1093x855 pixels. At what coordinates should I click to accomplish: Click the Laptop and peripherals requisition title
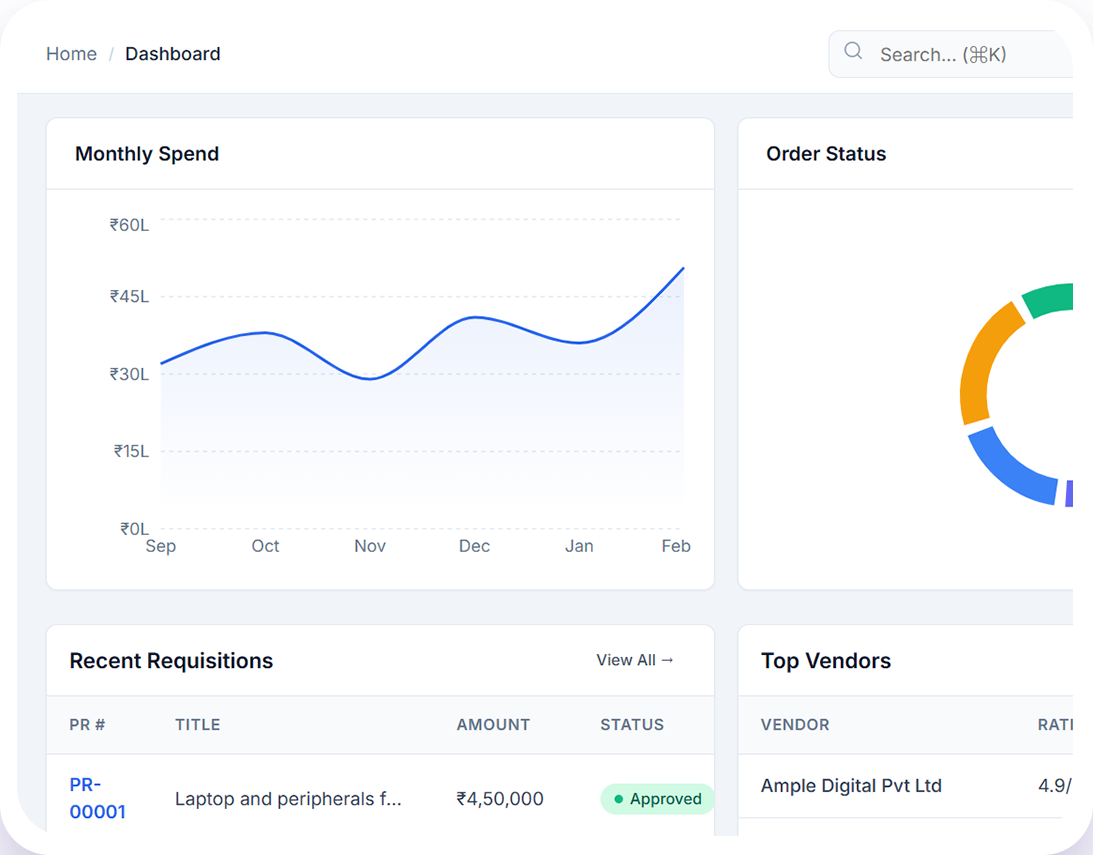coord(288,799)
